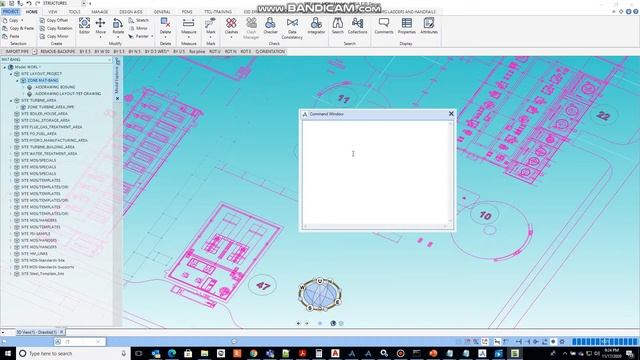Collapse SITE TURBINE_AREA node
640x360 pixels.
point(11,100)
